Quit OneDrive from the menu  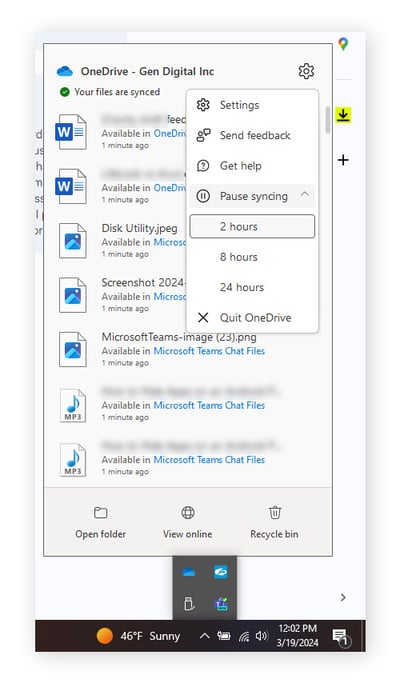click(x=252, y=318)
